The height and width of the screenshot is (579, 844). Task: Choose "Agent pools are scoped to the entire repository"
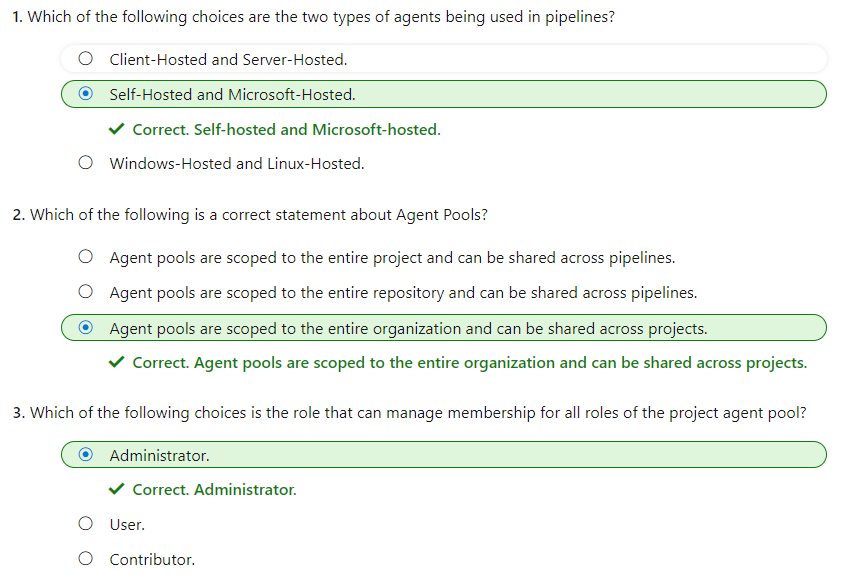85,291
